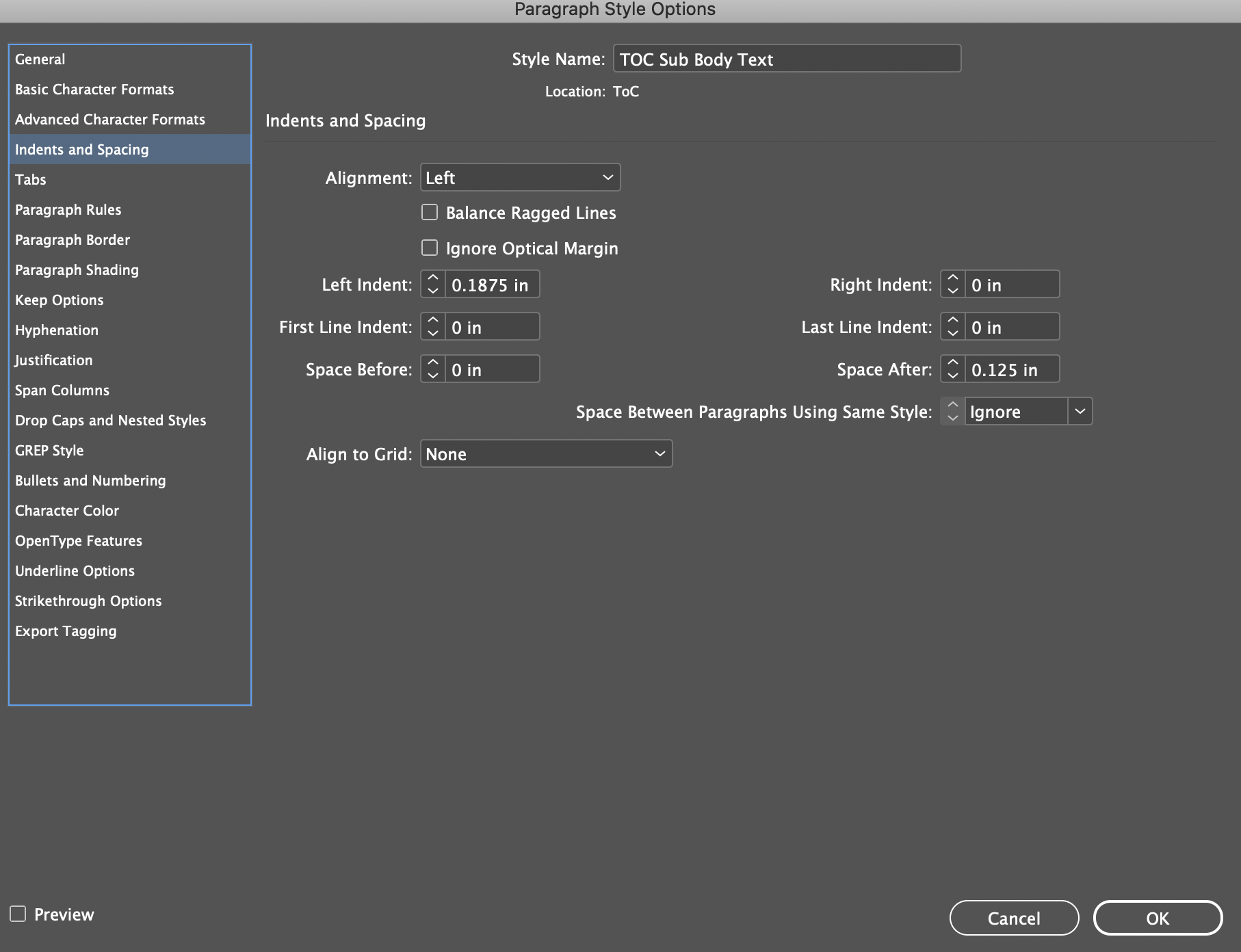1241x952 pixels.
Task: Toggle the Preview checkbox
Action: point(18,913)
